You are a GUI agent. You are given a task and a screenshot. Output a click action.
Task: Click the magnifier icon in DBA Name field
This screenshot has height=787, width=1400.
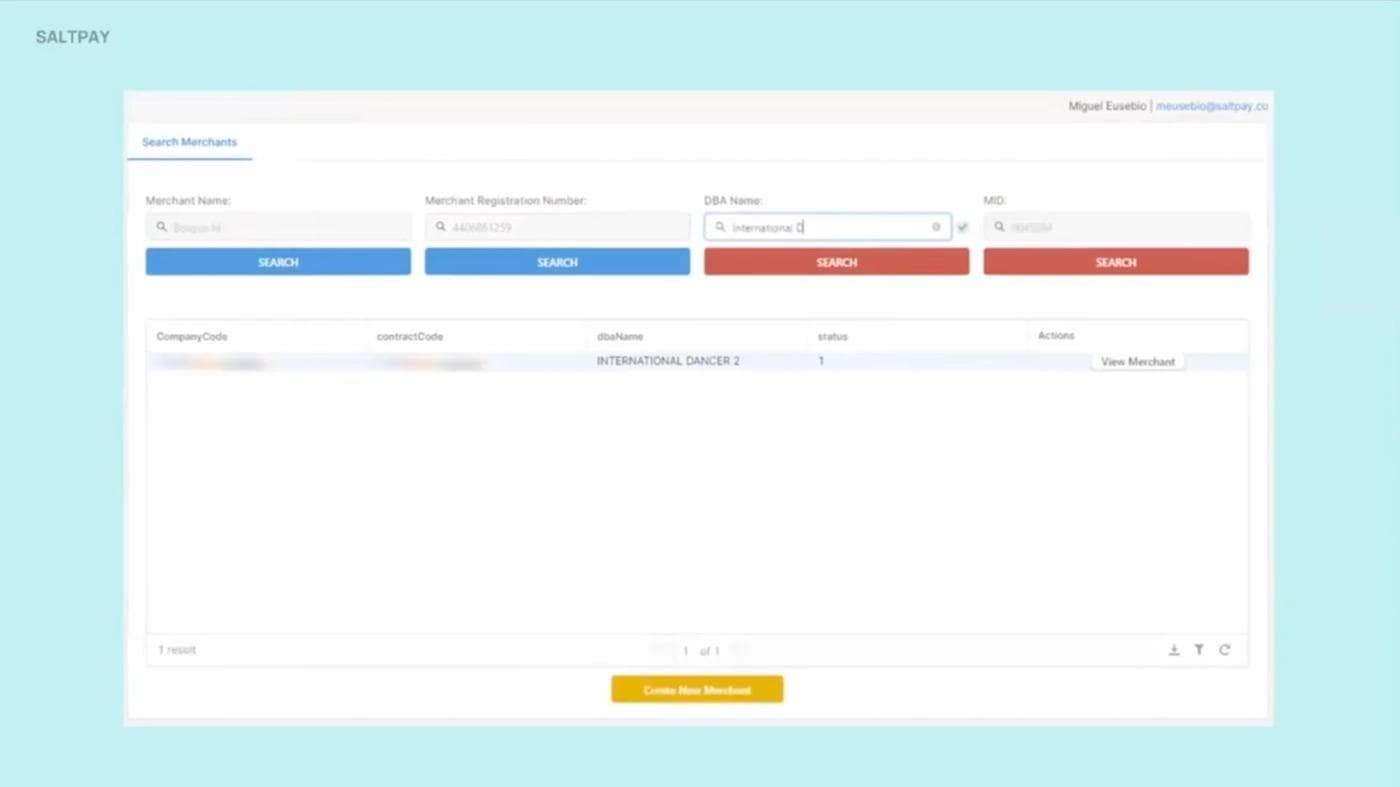pos(720,227)
